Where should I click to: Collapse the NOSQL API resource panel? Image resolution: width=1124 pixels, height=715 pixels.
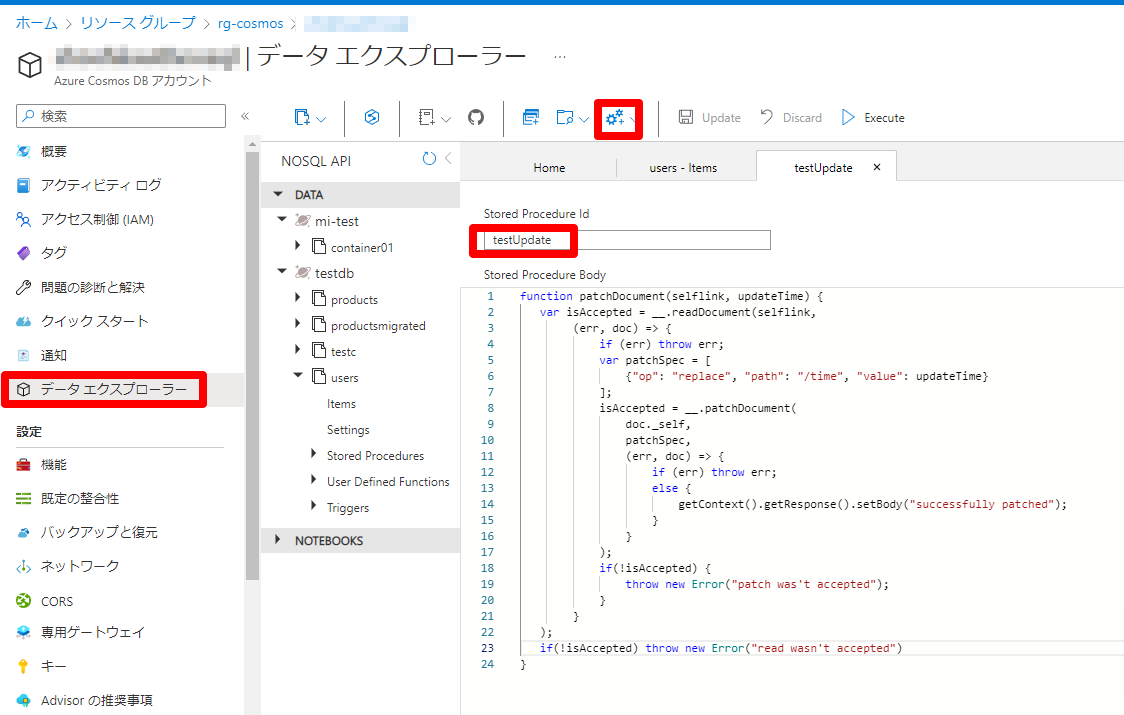click(x=448, y=158)
